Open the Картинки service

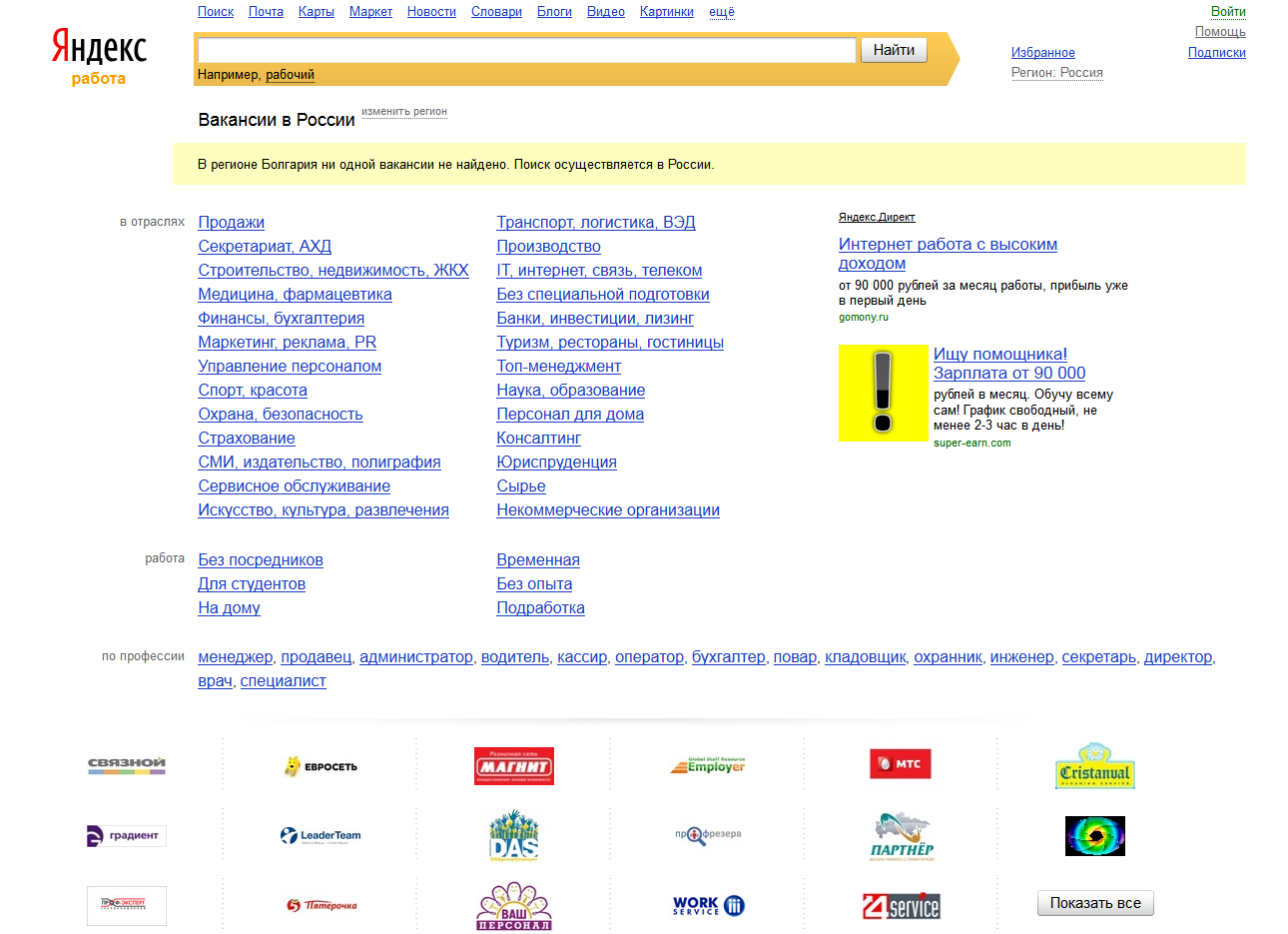[667, 12]
